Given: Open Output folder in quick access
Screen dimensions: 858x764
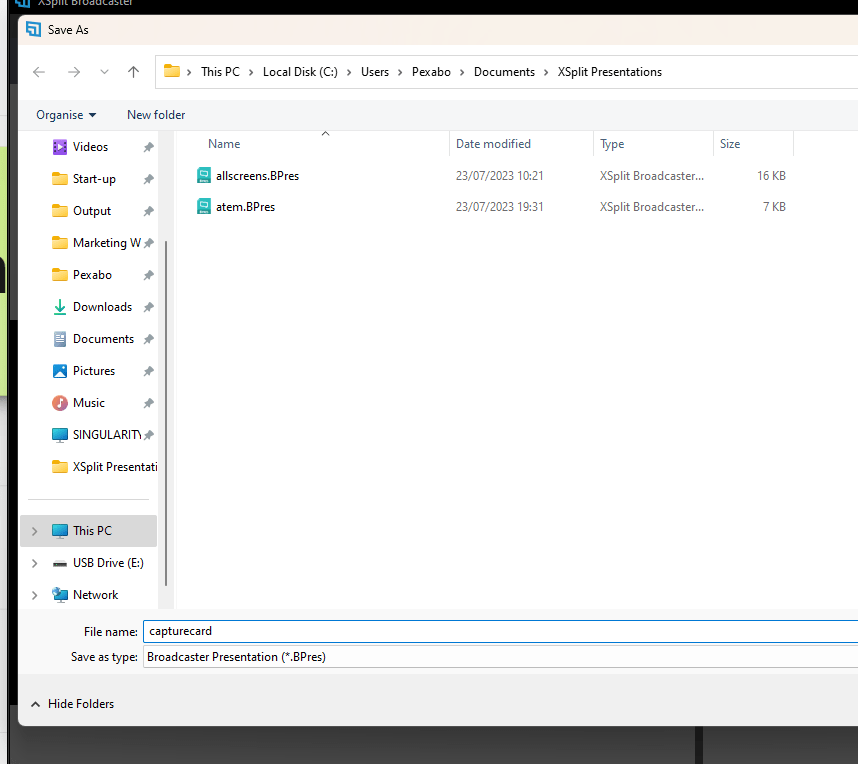Looking at the screenshot, I should click(x=92, y=211).
